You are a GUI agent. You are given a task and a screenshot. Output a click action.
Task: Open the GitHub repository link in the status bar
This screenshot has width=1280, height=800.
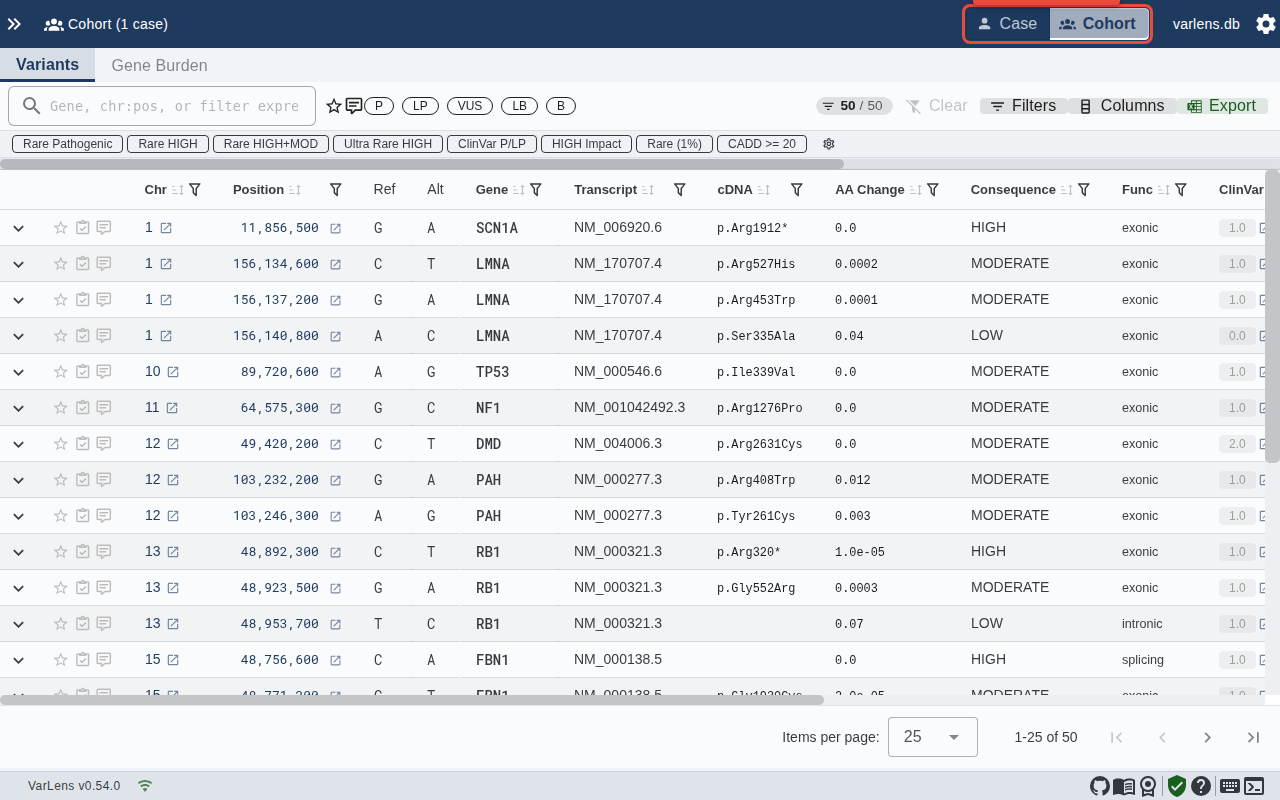click(1100, 786)
